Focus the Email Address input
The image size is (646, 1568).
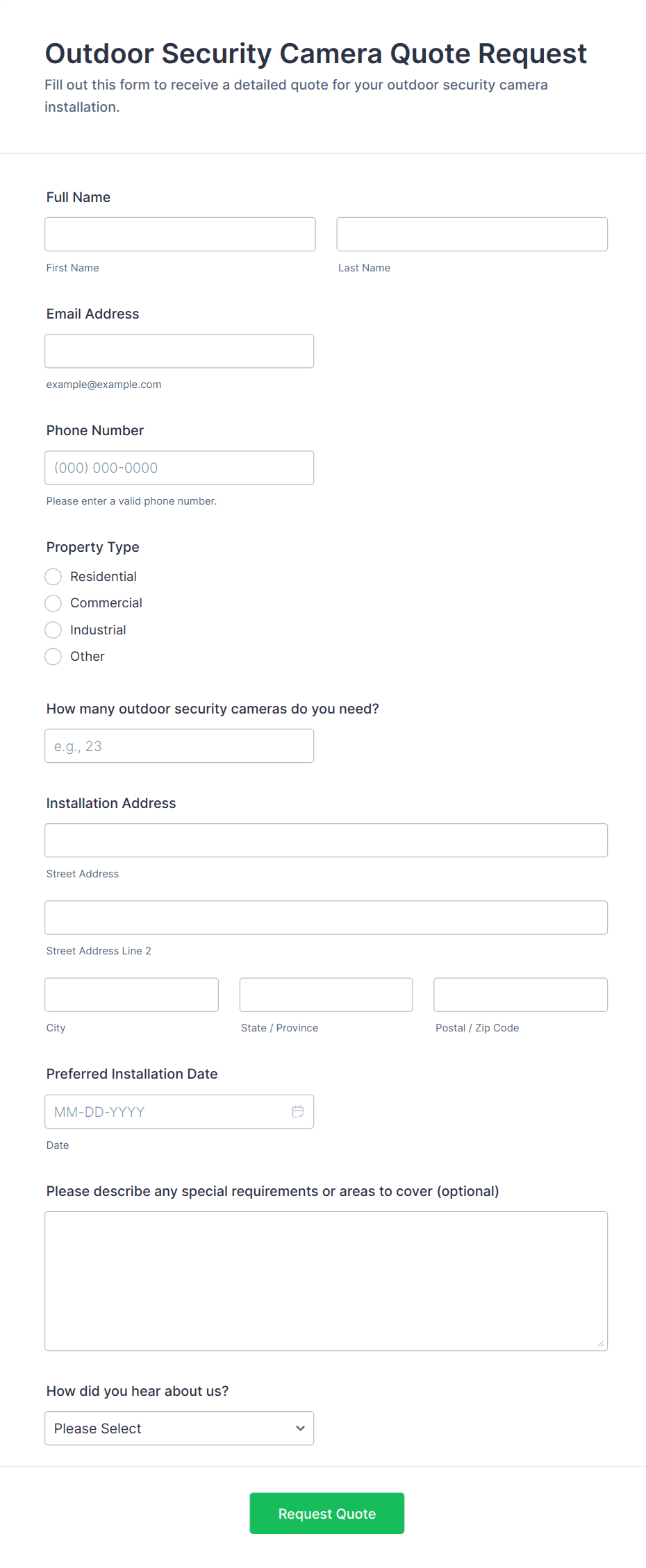point(179,351)
